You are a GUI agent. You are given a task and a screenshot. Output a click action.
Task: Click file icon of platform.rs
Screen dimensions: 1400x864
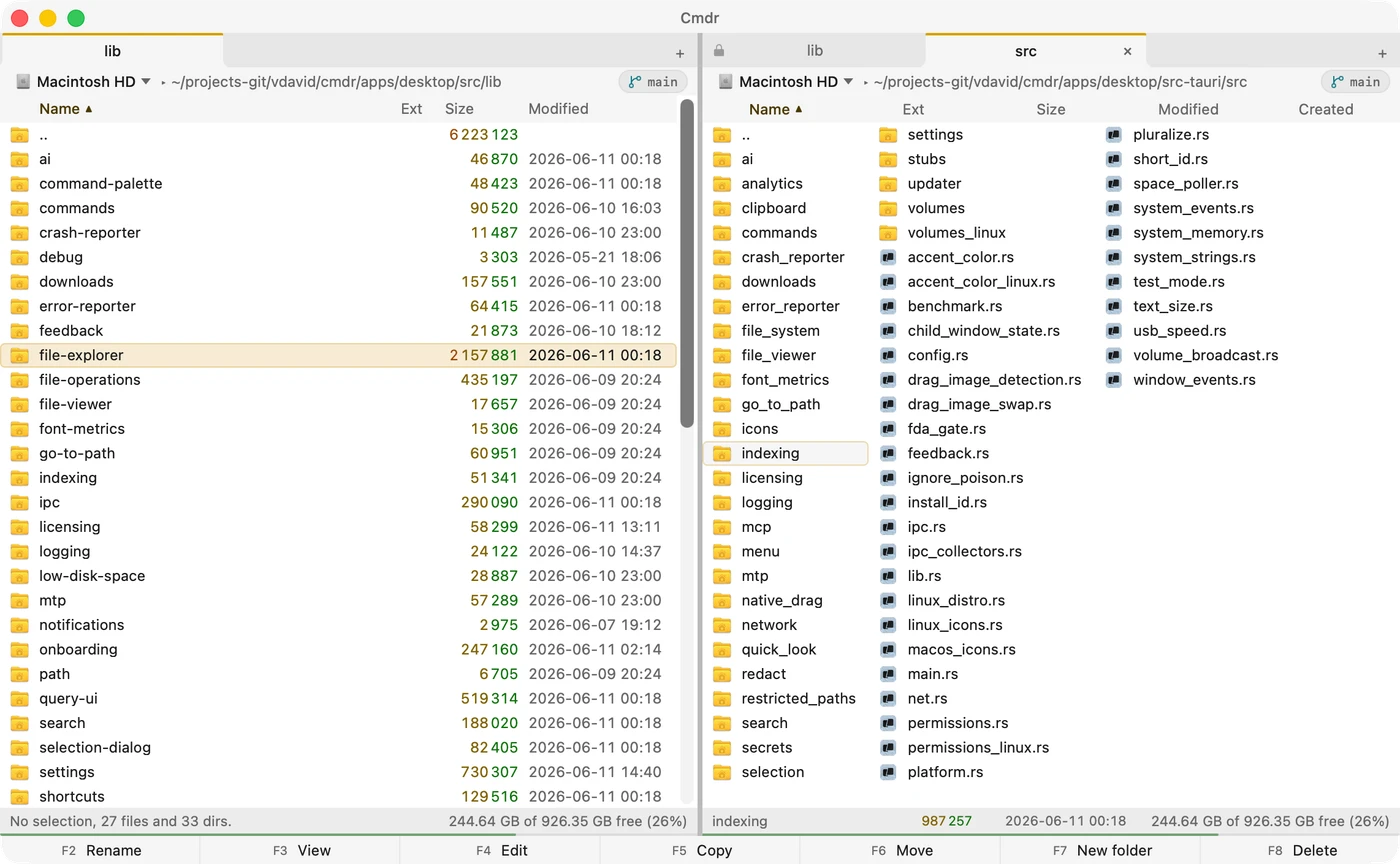(x=888, y=772)
